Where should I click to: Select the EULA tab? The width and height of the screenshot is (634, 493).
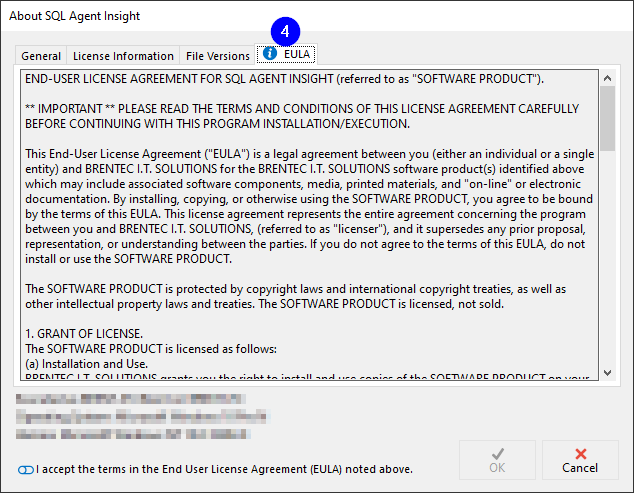(x=286, y=54)
